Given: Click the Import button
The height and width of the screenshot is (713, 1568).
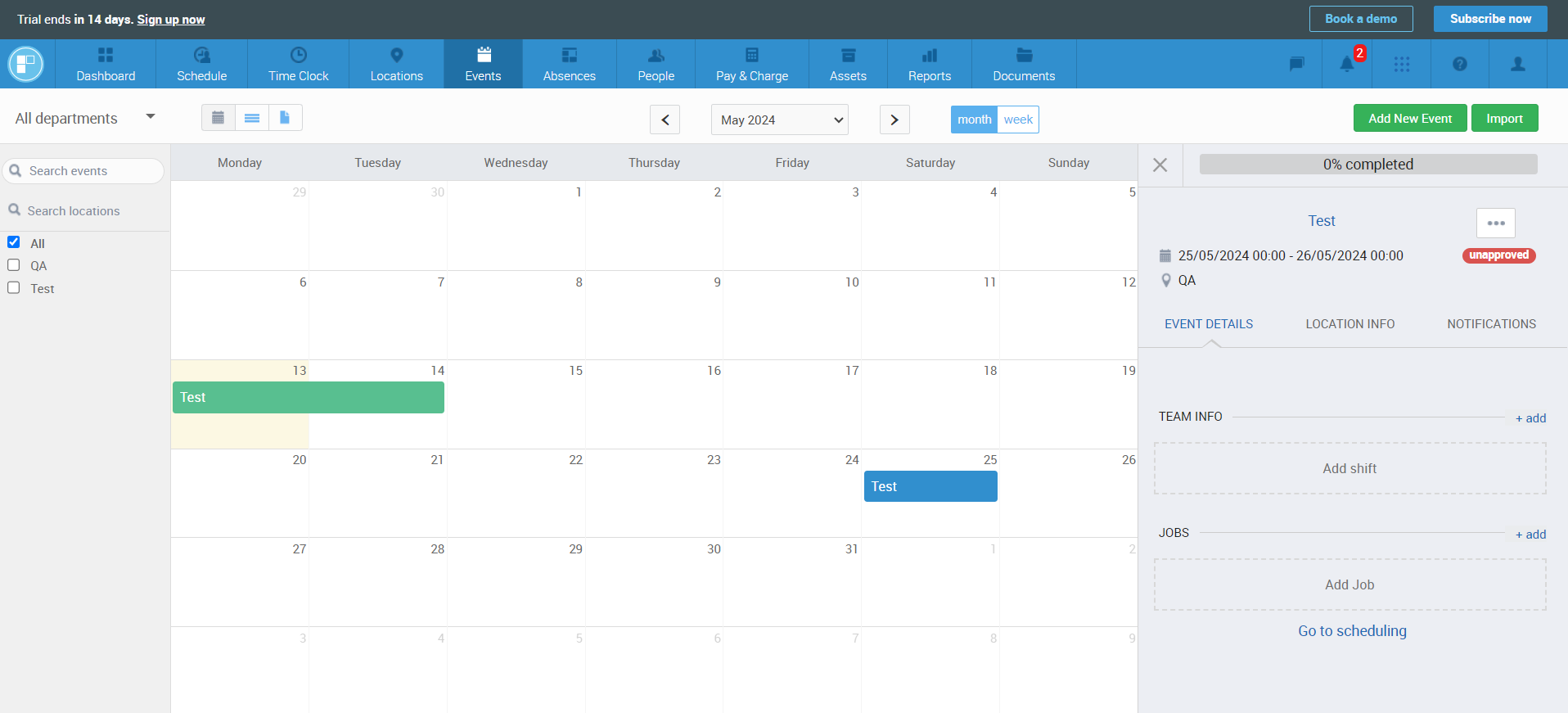Looking at the screenshot, I should (1504, 118).
